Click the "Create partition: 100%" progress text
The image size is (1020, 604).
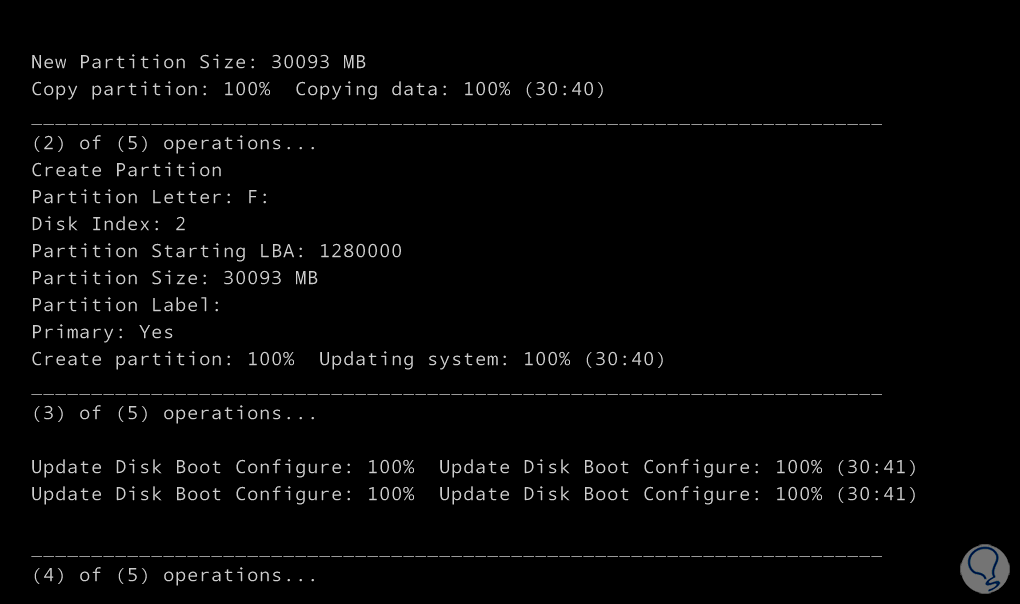(162, 359)
